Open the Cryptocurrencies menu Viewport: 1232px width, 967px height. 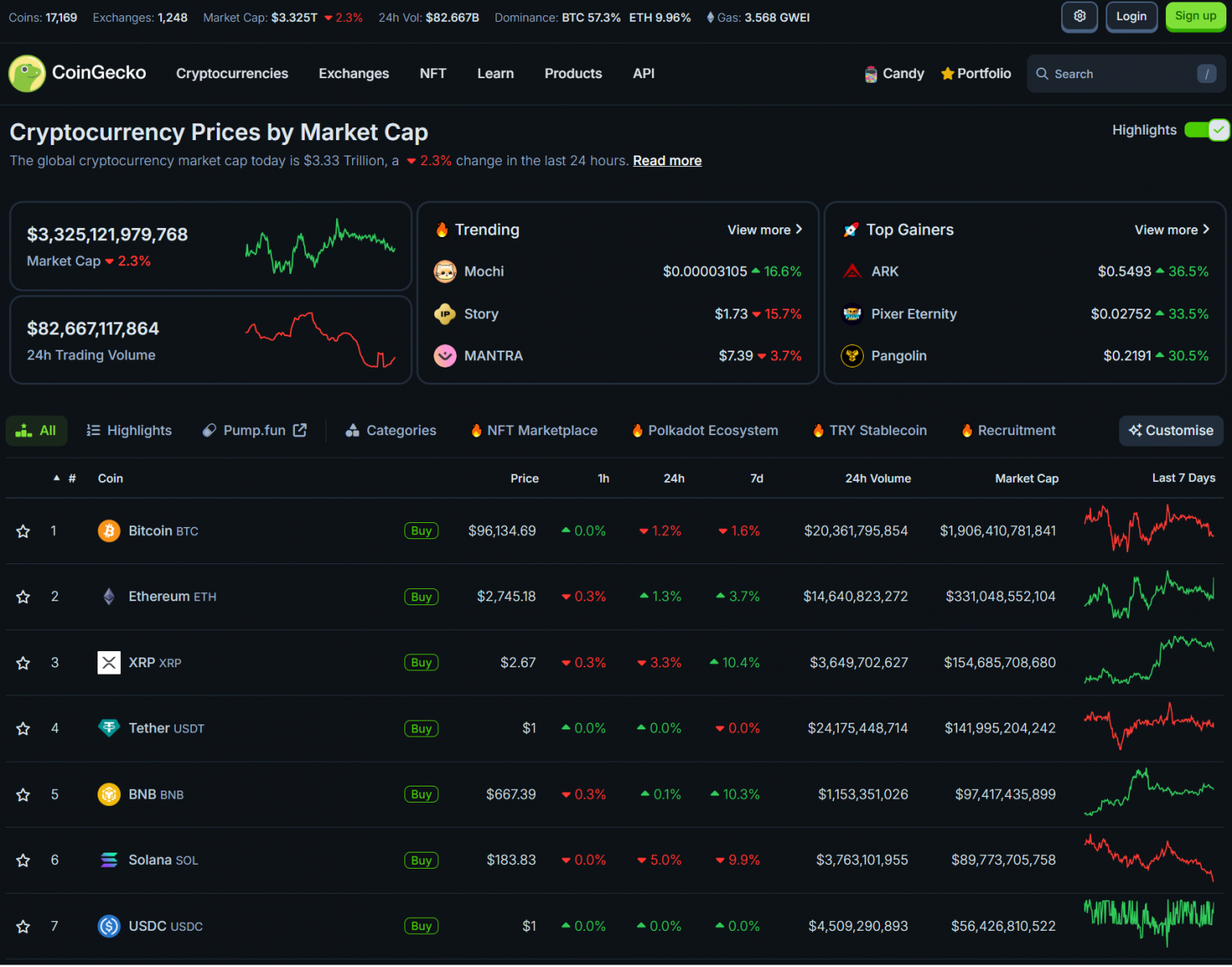pyautogui.click(x=232, y=73)
